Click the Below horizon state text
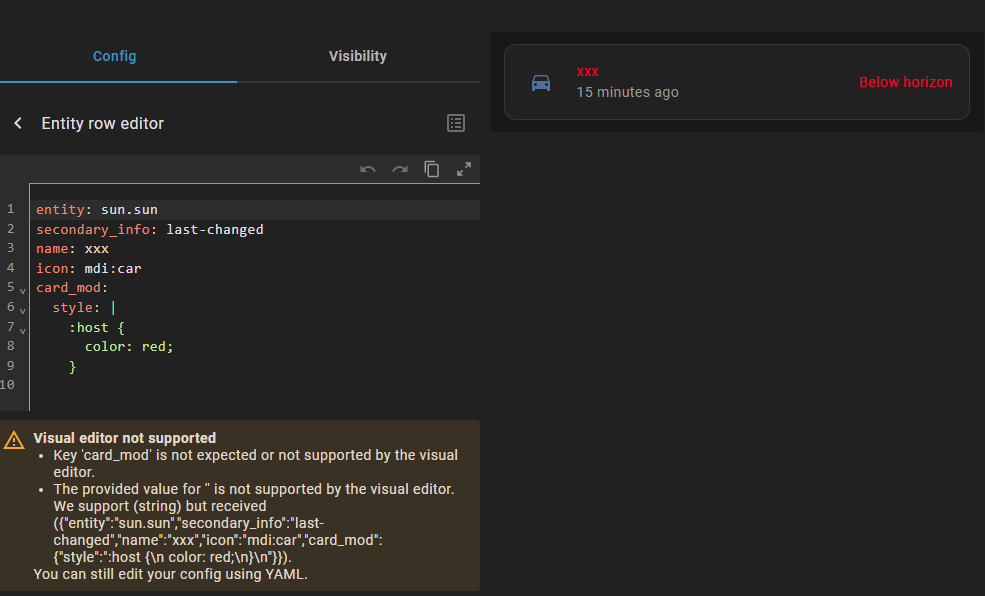The image size is (985, 596). tap(905, 82)
